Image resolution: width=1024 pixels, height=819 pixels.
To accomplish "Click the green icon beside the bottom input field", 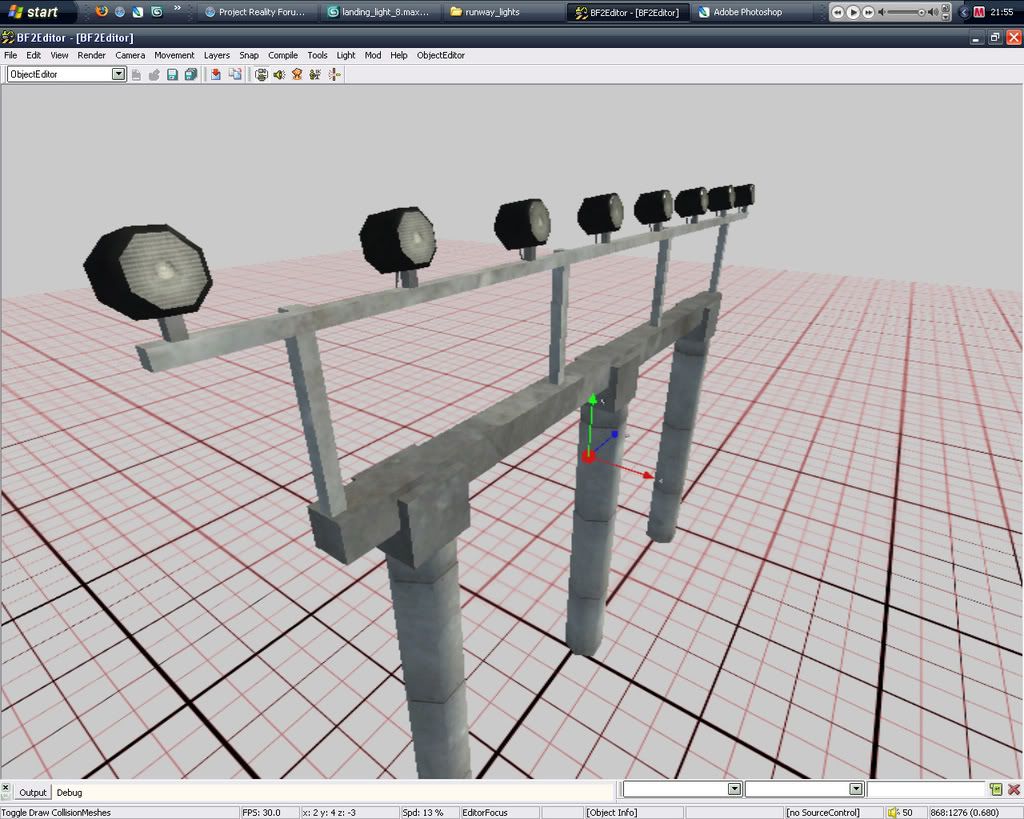I will coord(996,790).
